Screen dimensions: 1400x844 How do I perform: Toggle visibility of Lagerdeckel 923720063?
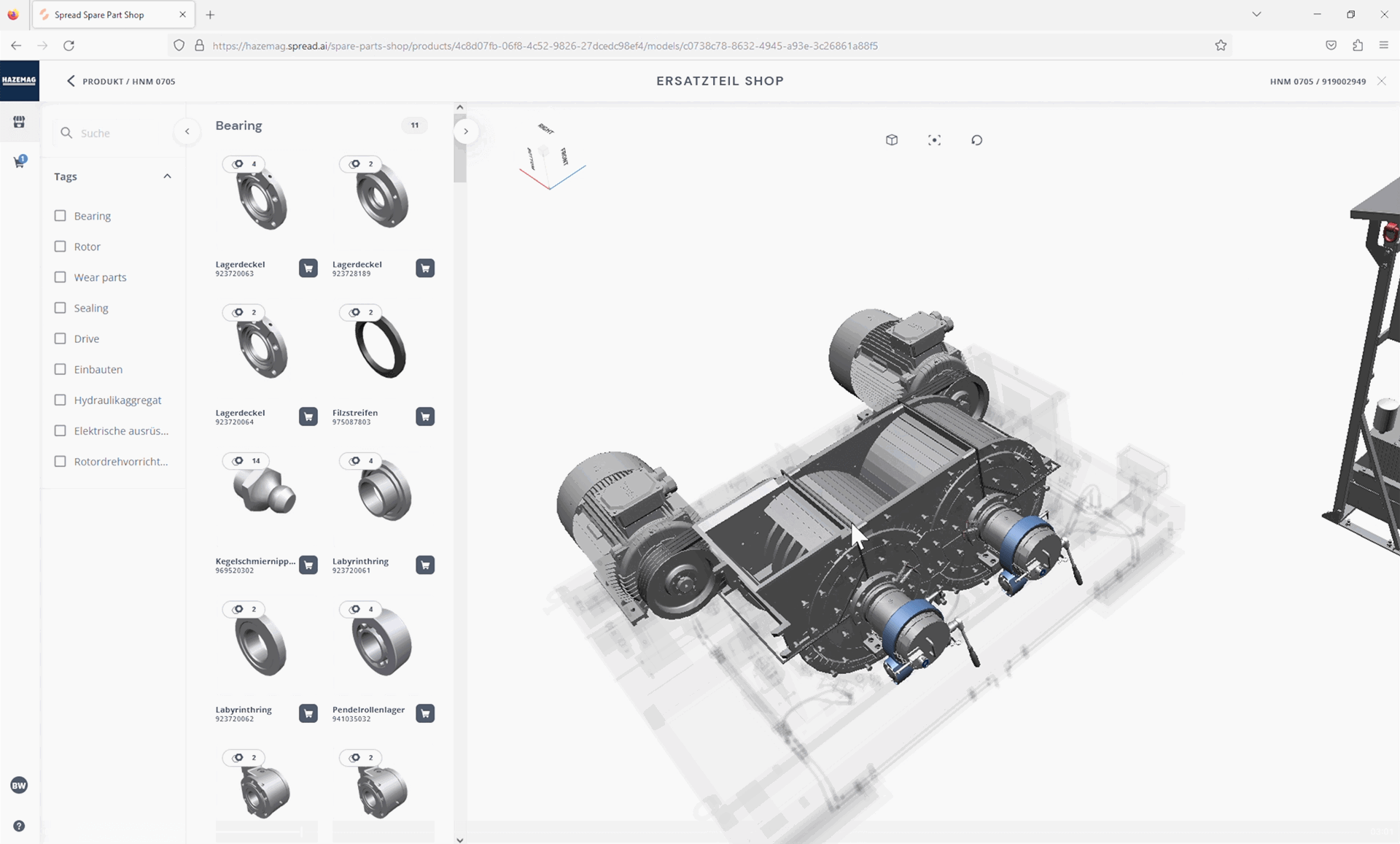[244, 164]
